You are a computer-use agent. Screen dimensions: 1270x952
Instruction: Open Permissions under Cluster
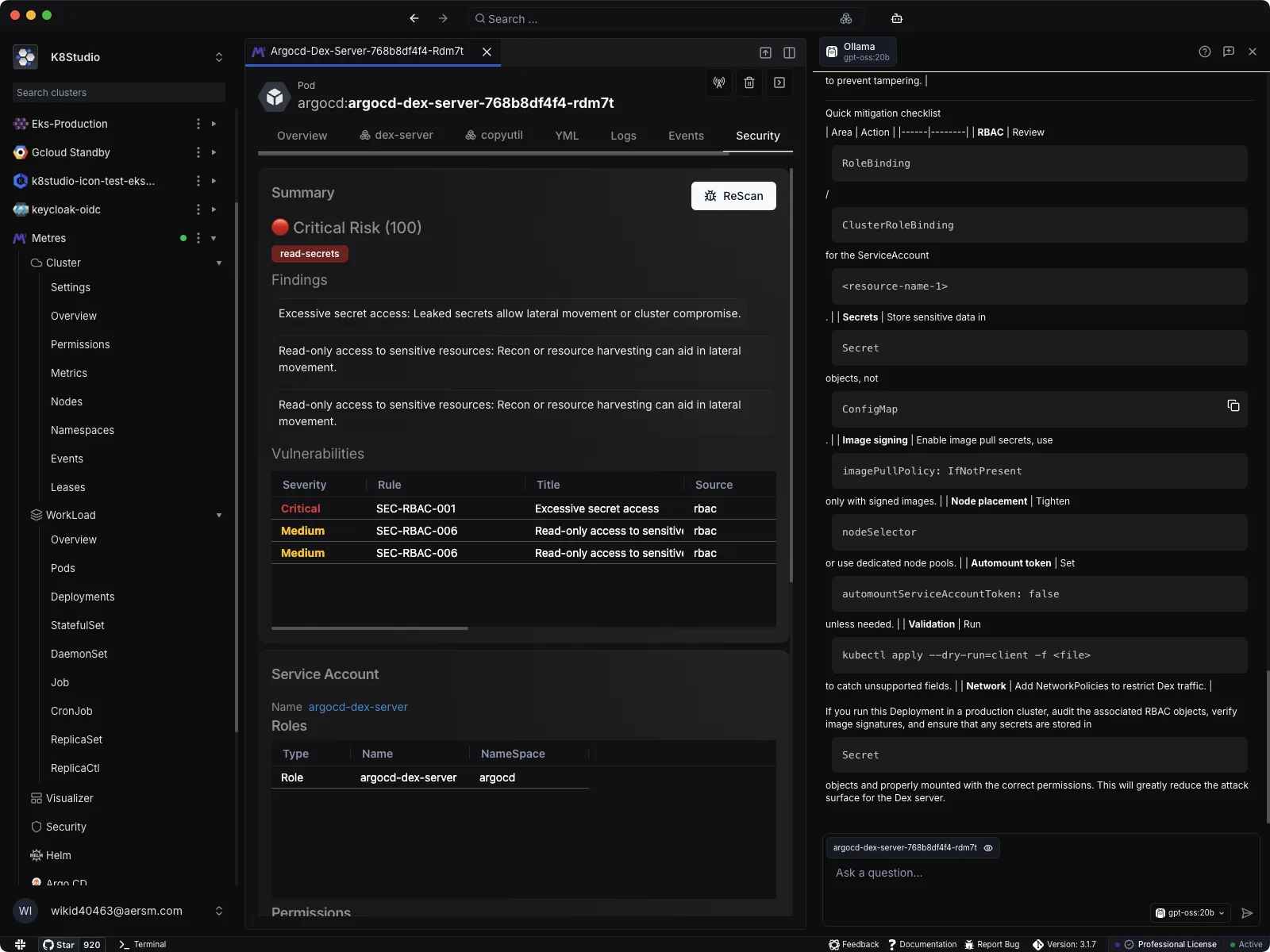pyautogui.click(x=80, y=344)
